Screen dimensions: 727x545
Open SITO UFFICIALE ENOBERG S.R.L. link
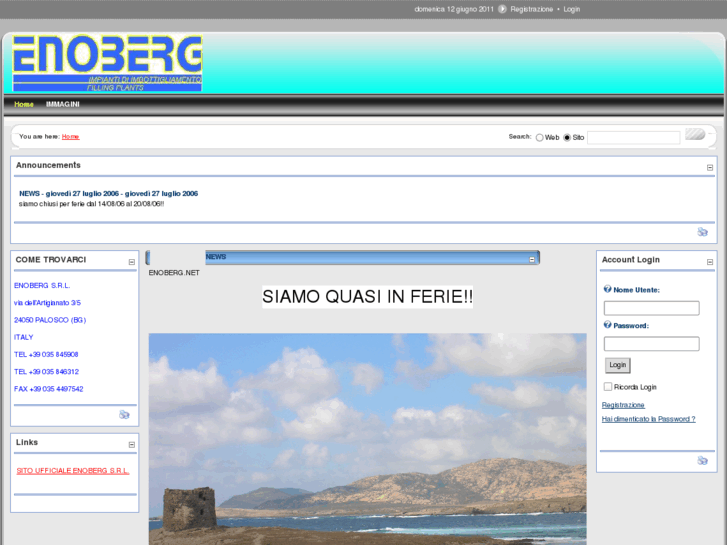click(x=73, y=471)
